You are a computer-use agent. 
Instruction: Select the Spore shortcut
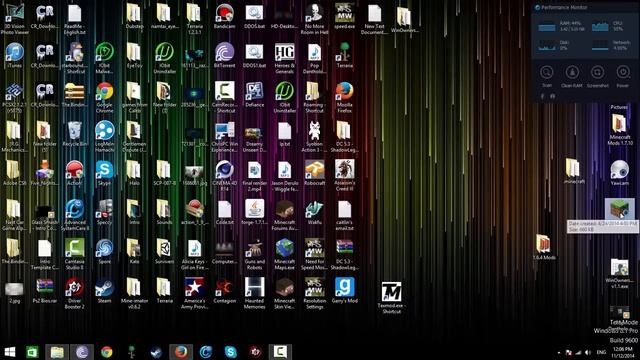point(104,251)
